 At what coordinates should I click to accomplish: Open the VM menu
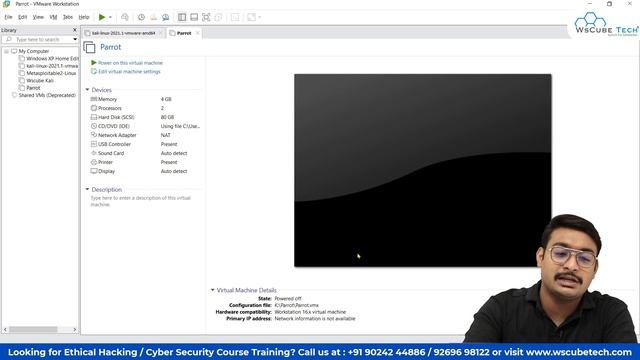[53, 17]
